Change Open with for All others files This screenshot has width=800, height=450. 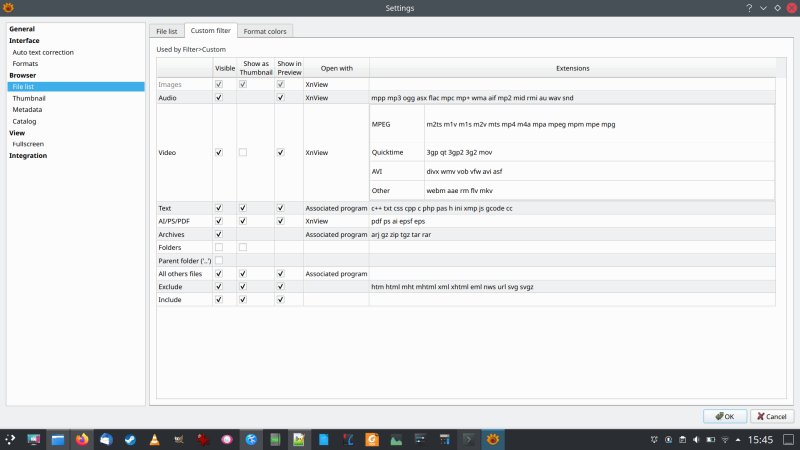click(336, 273)
